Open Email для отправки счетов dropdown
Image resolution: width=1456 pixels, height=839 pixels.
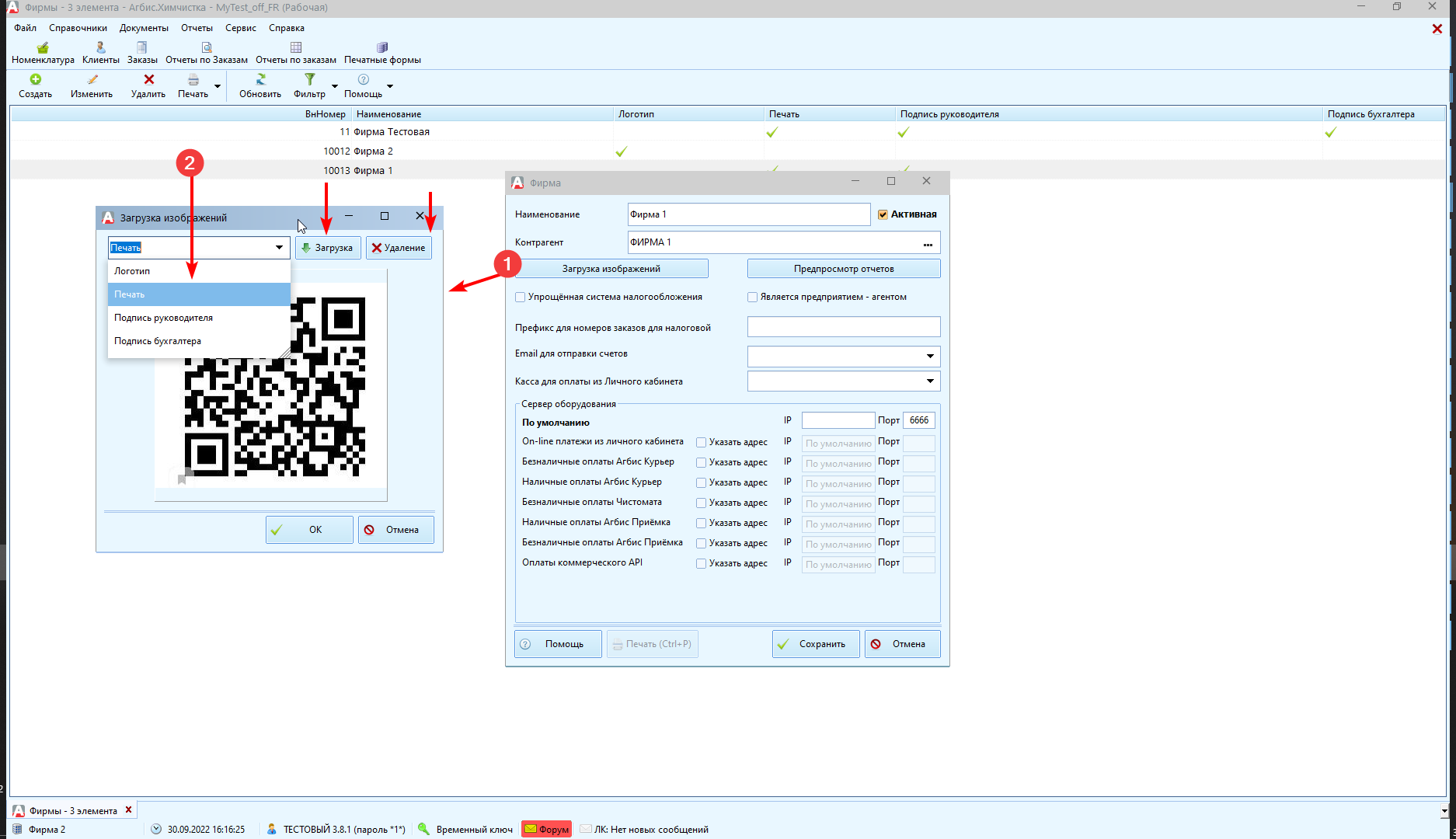point(930,356)
